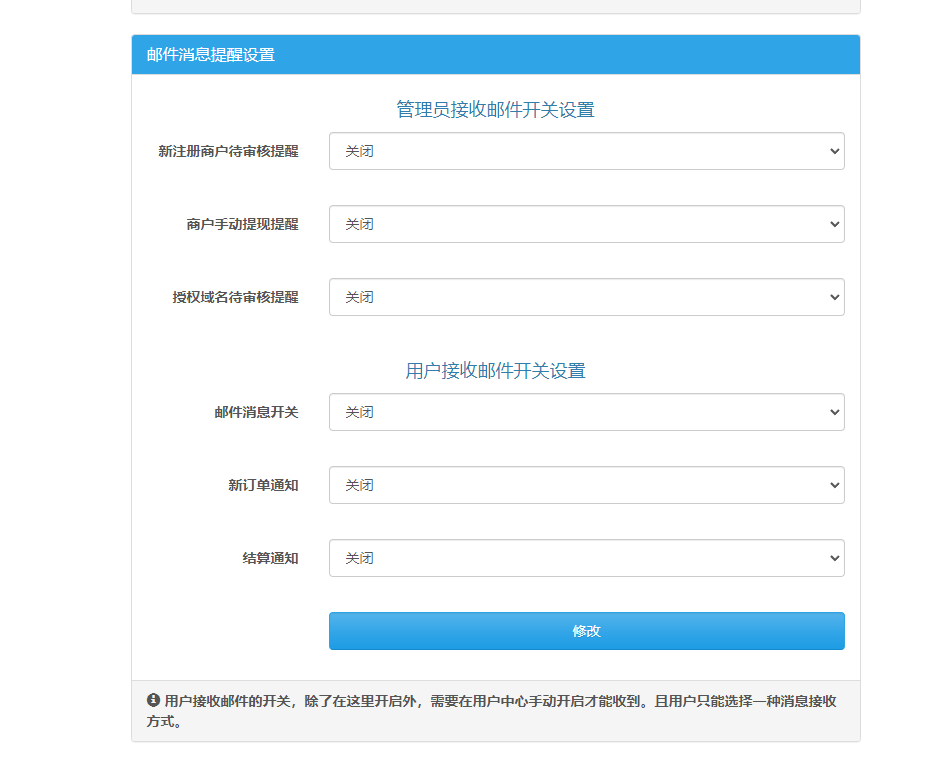Click the 管理员接收邮件开关设置 section heading
Viewport: 925px width, 762px height.
pos(495,110)
